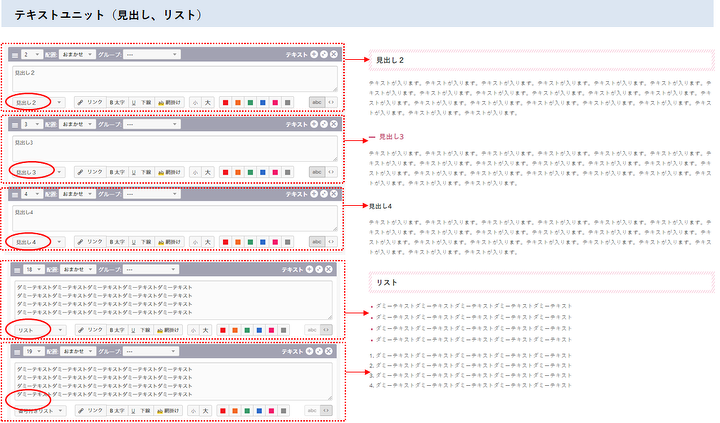
Task: Toggle abc text mode in the 見出し4 unit
Action: point(316,241)
